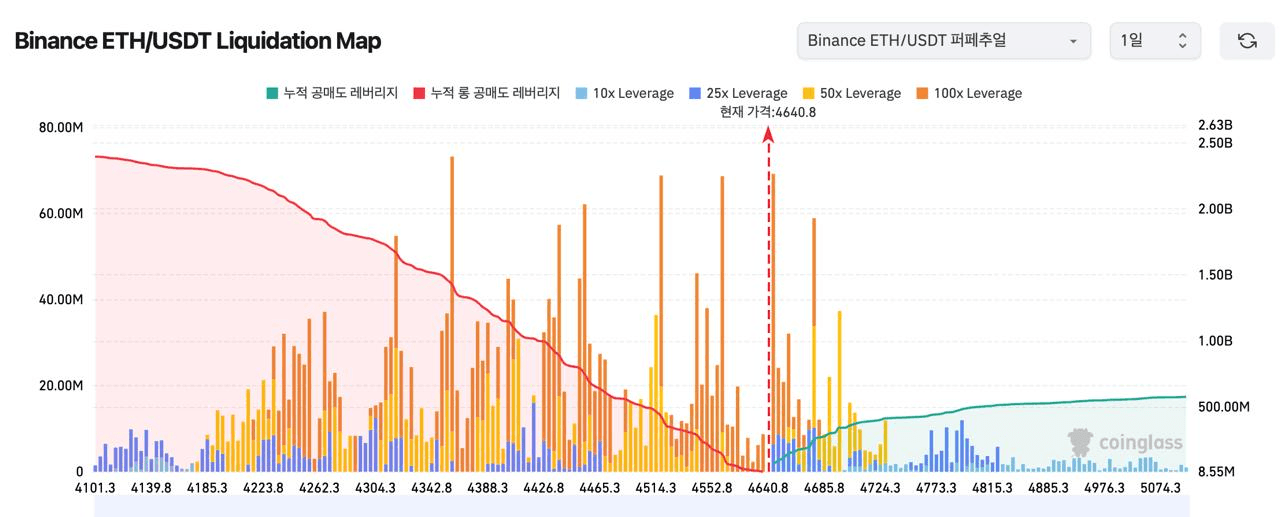Click the light blue 10x Leverage swatch
This screenshot has height=517, width=1280.
[580, 93]
